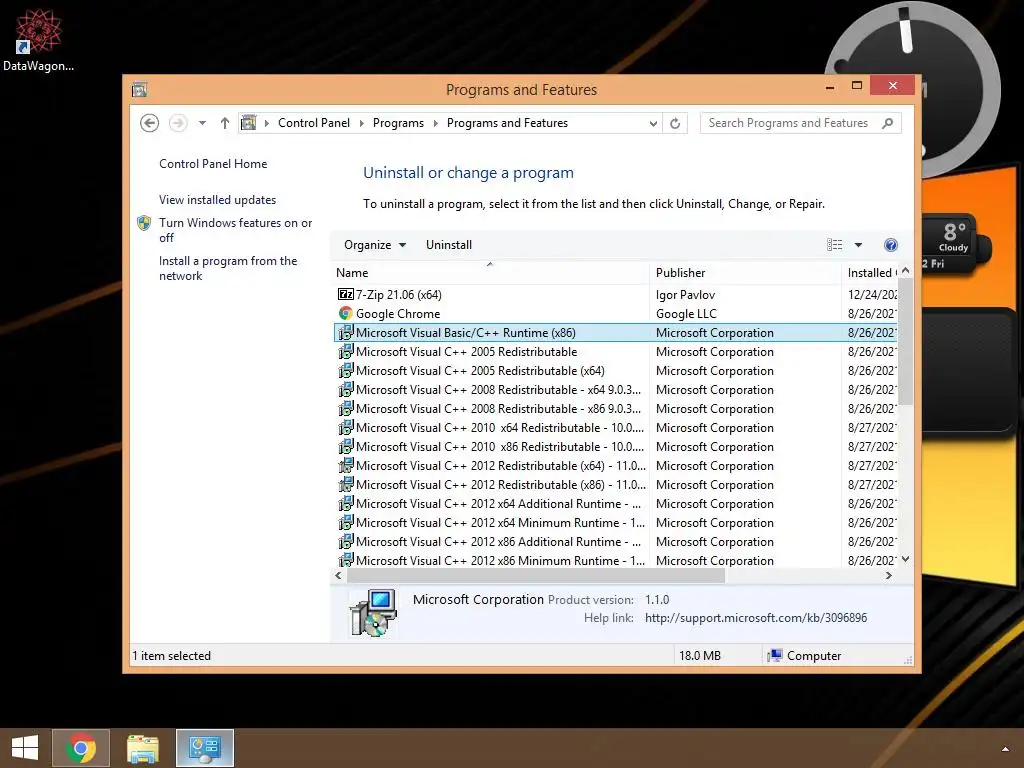Select Visual C++ 2012 x86 Minimum Runtime
The width and height of the screenshot is (1024, 768).
point(615,560)
